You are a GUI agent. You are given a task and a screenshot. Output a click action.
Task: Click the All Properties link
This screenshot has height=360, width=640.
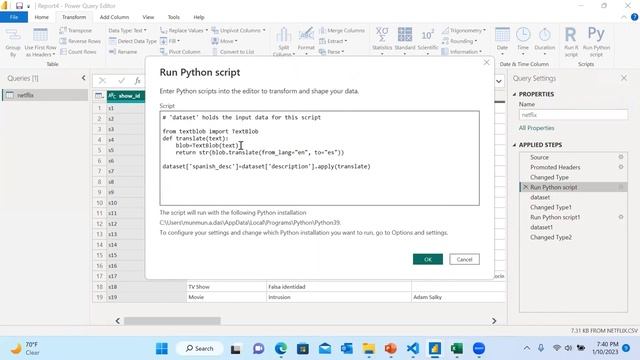tap(536, 128)
